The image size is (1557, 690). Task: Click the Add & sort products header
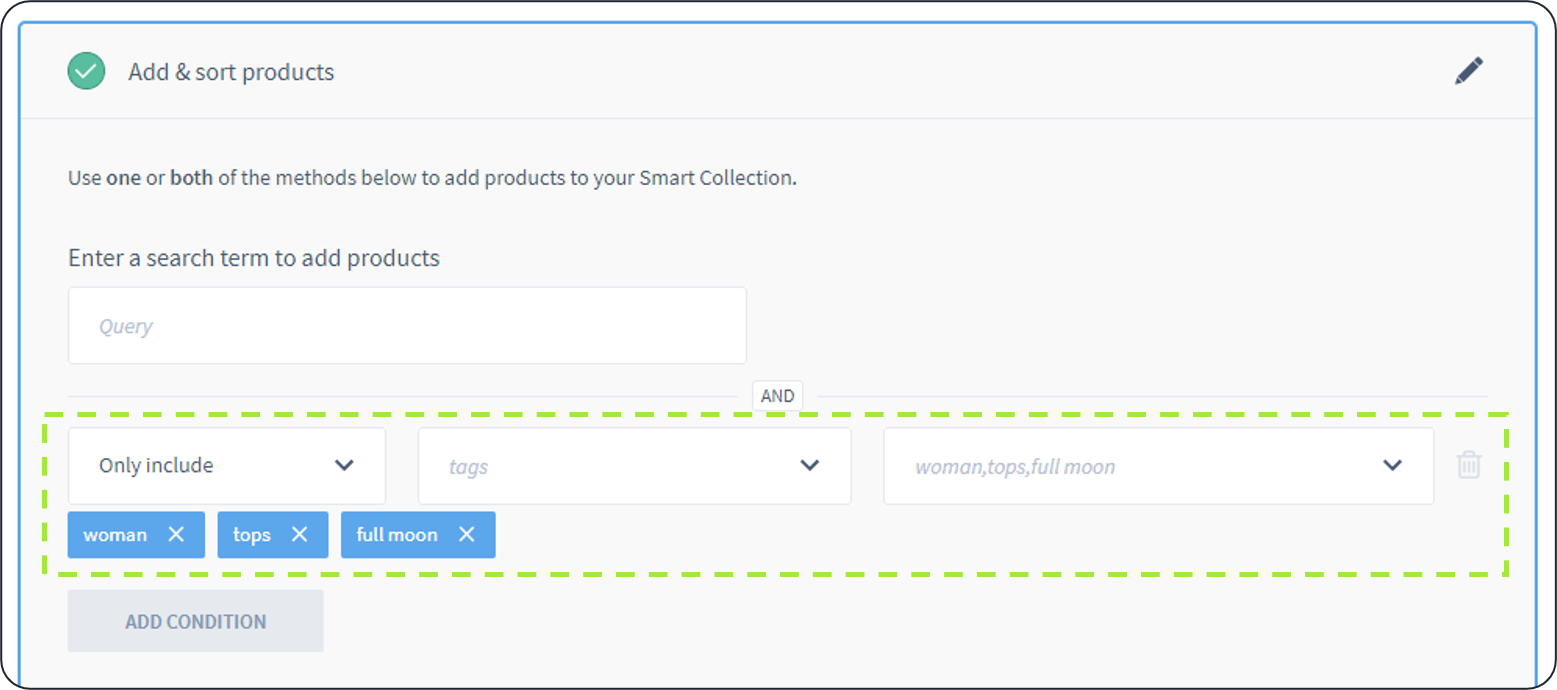[231, 71]
